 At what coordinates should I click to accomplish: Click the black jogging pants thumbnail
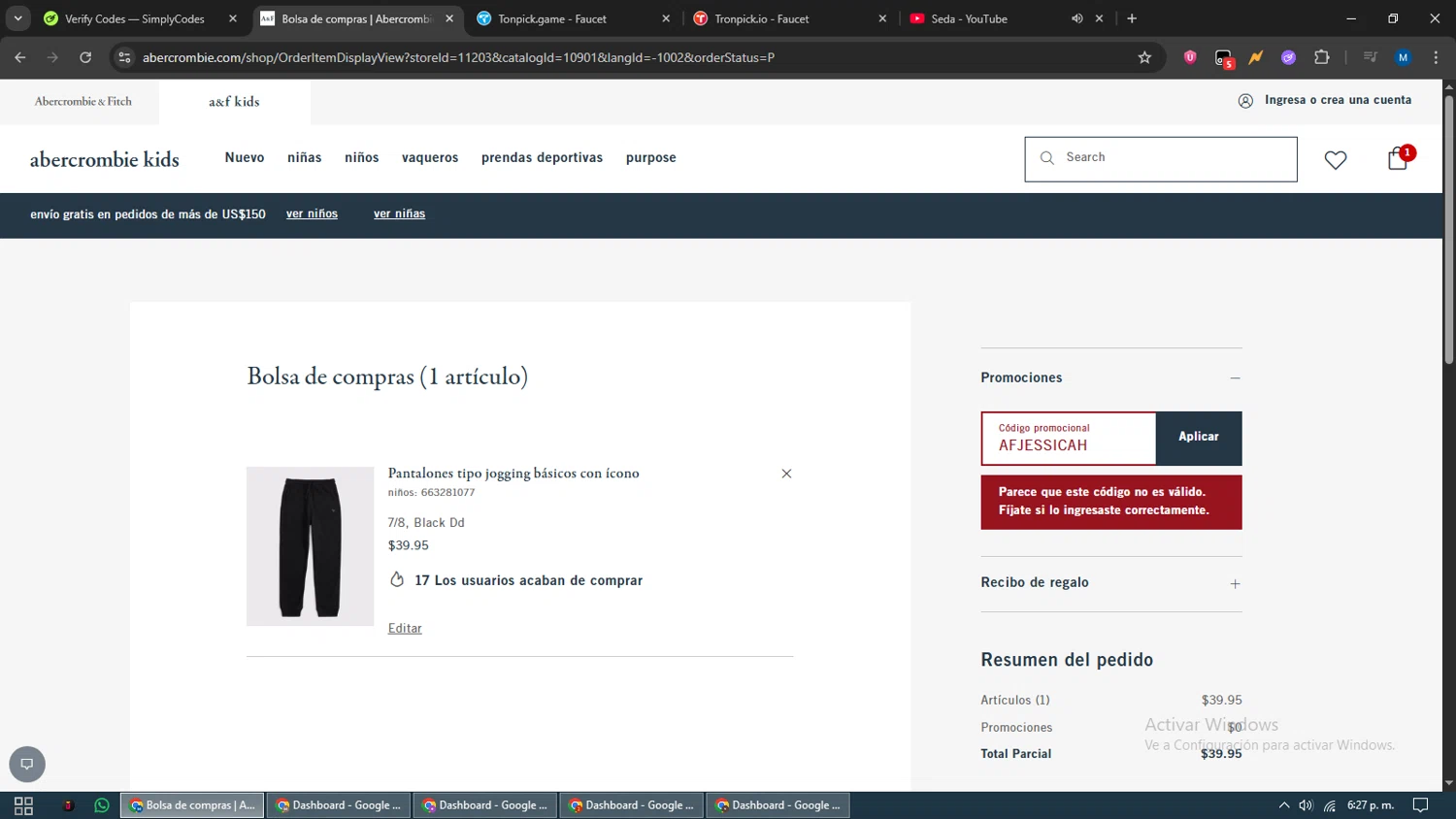310,546
